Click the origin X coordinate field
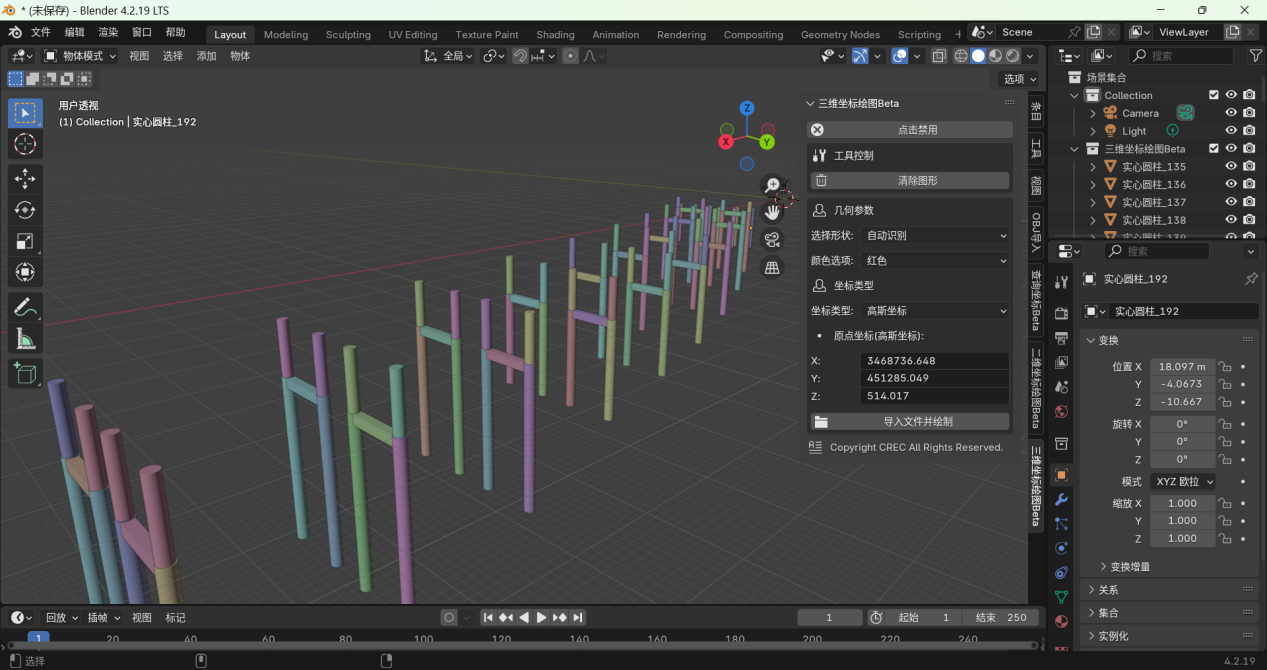The height and width of the screenshot is (670, 1267). click(x=933, y=361)
